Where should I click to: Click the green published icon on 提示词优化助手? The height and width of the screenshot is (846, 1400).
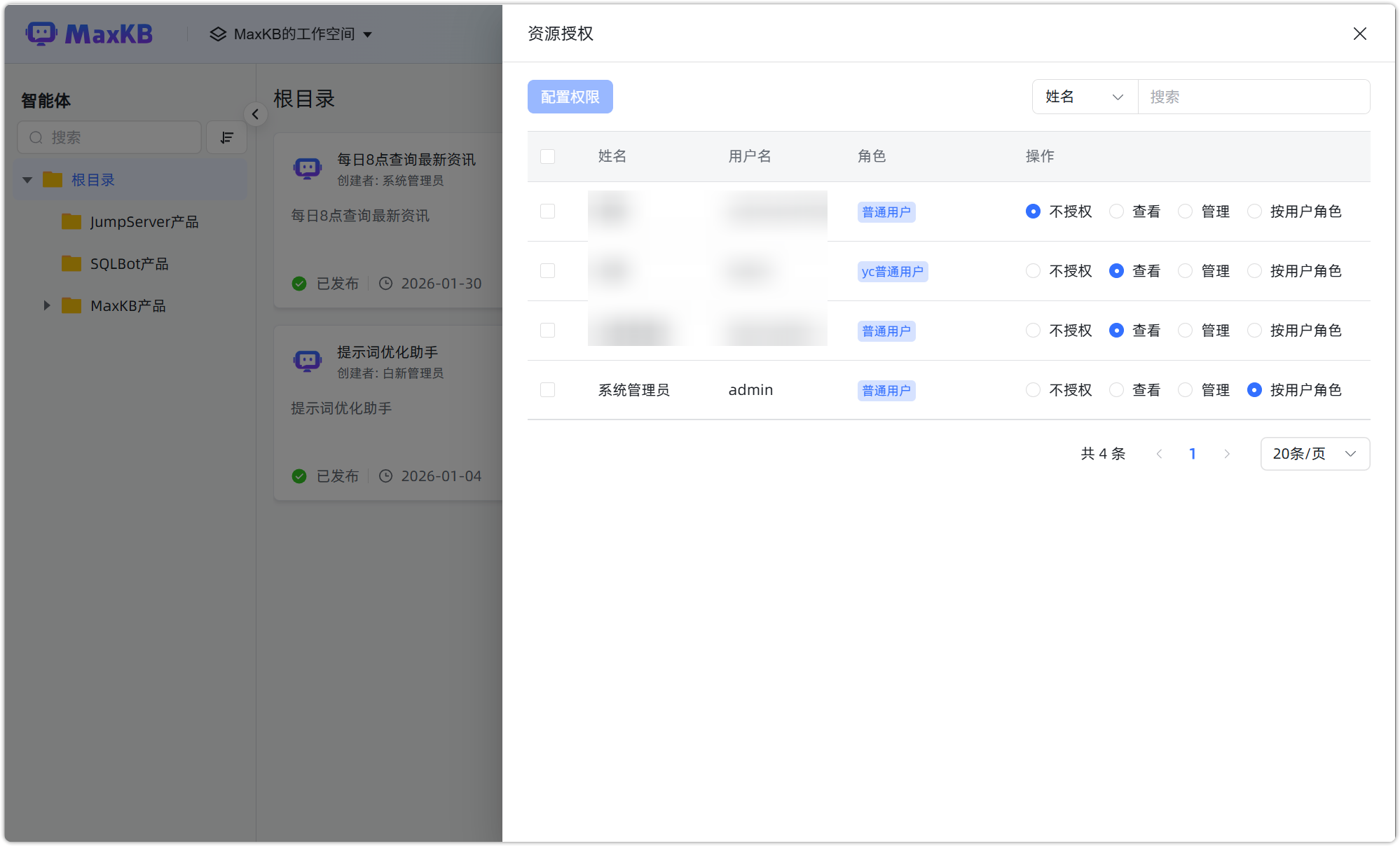pyautogui.click(x=299, y=476)
